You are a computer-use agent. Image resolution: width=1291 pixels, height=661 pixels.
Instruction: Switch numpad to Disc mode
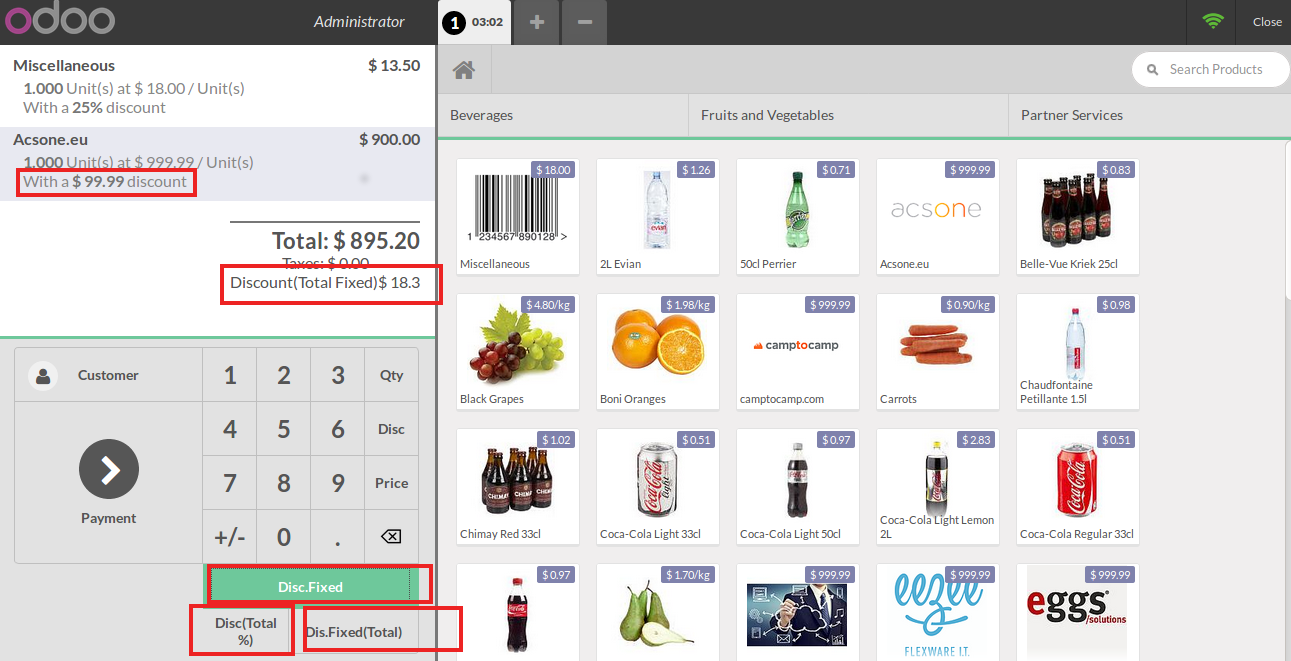[x=391, y=429]
